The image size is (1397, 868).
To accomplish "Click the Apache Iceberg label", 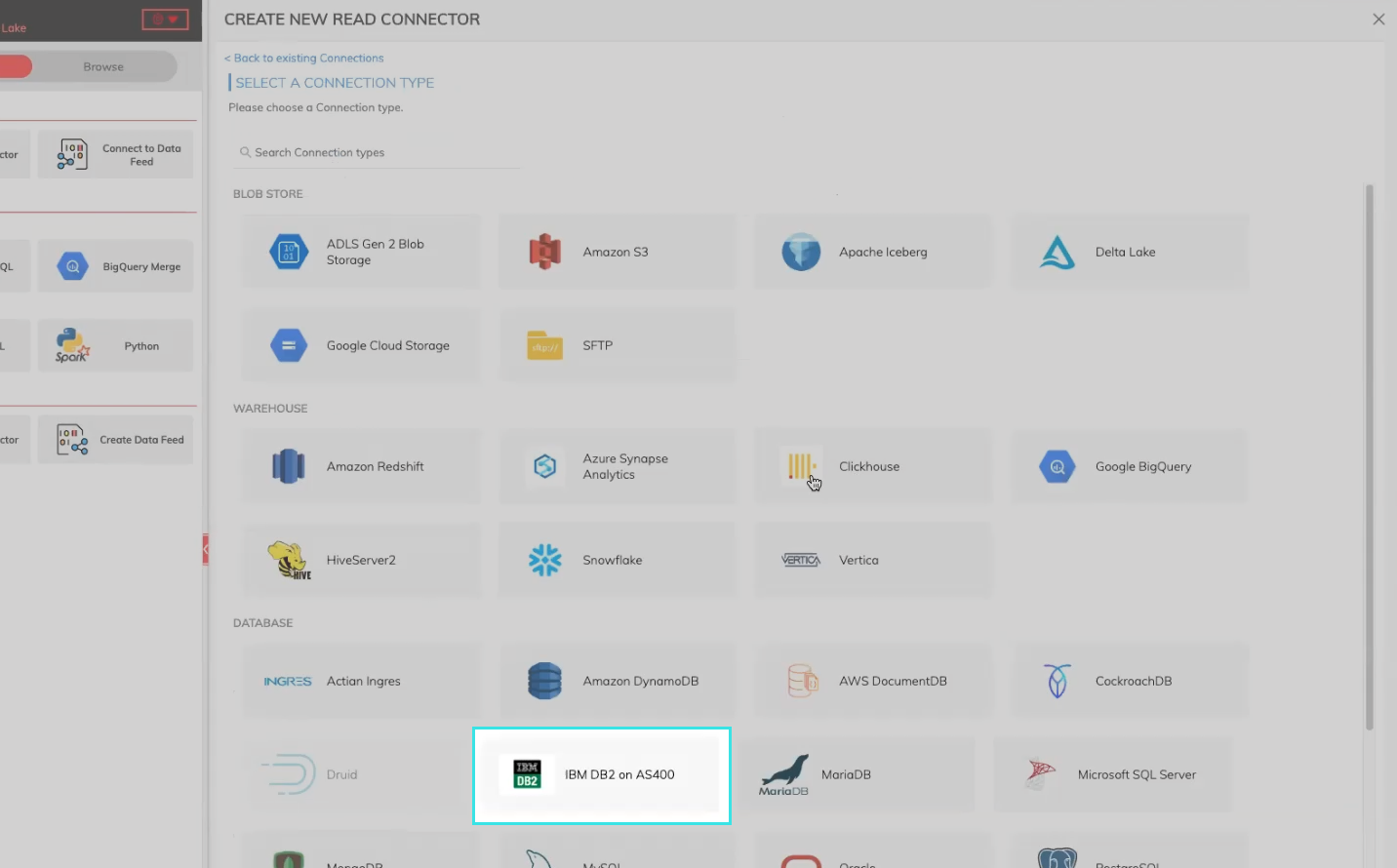I will click(x=883, y=252).
